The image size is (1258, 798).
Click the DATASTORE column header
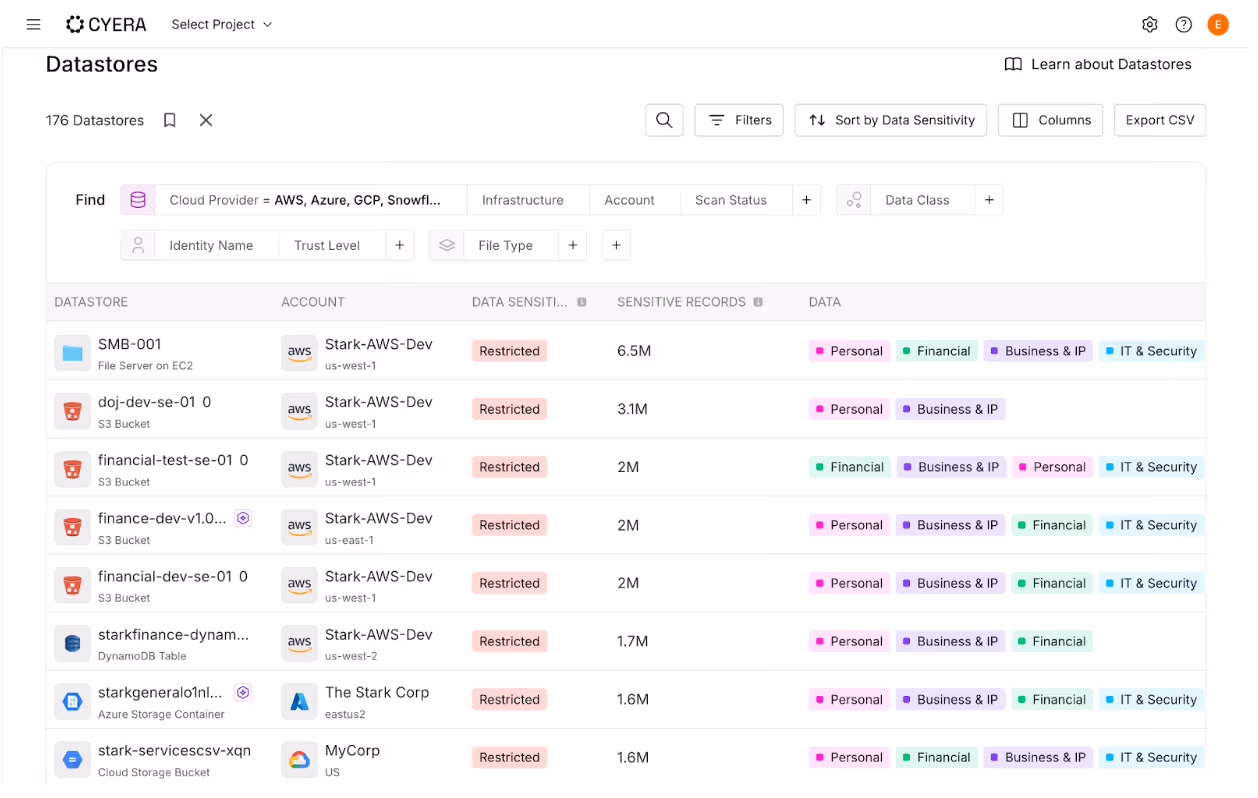[91, 302]
